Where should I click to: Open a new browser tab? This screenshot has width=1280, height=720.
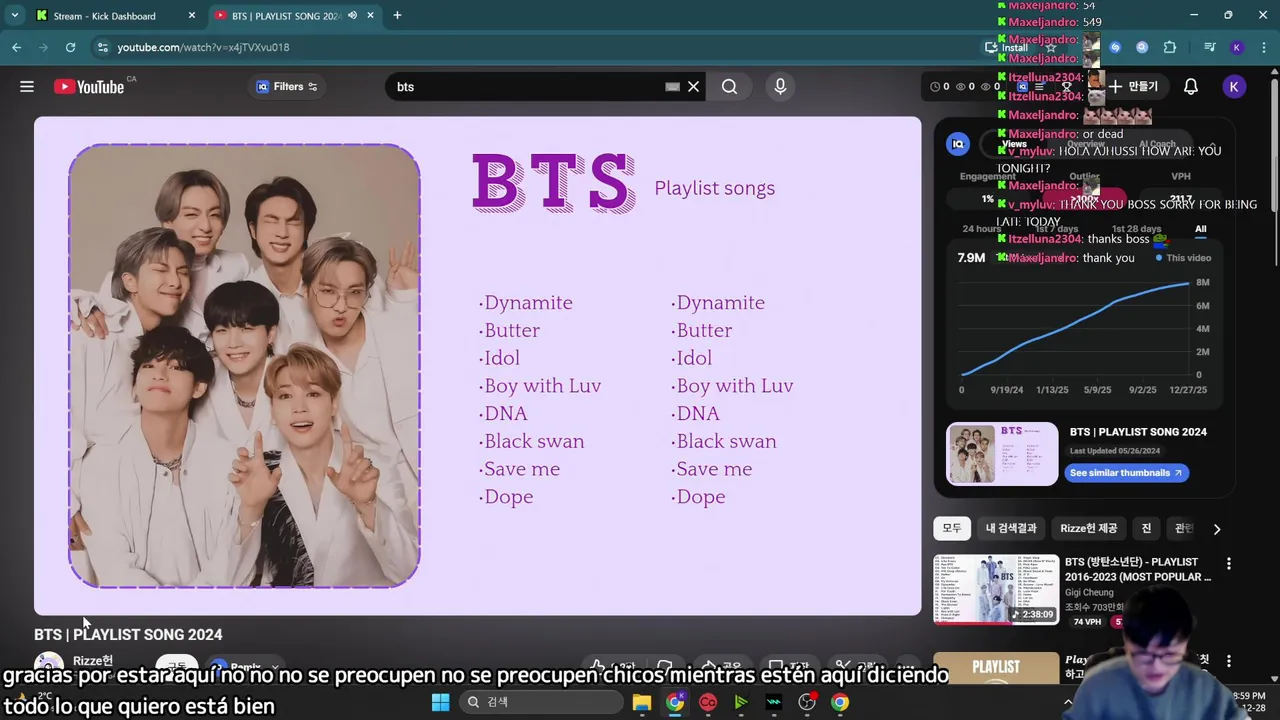coord(397,16)
